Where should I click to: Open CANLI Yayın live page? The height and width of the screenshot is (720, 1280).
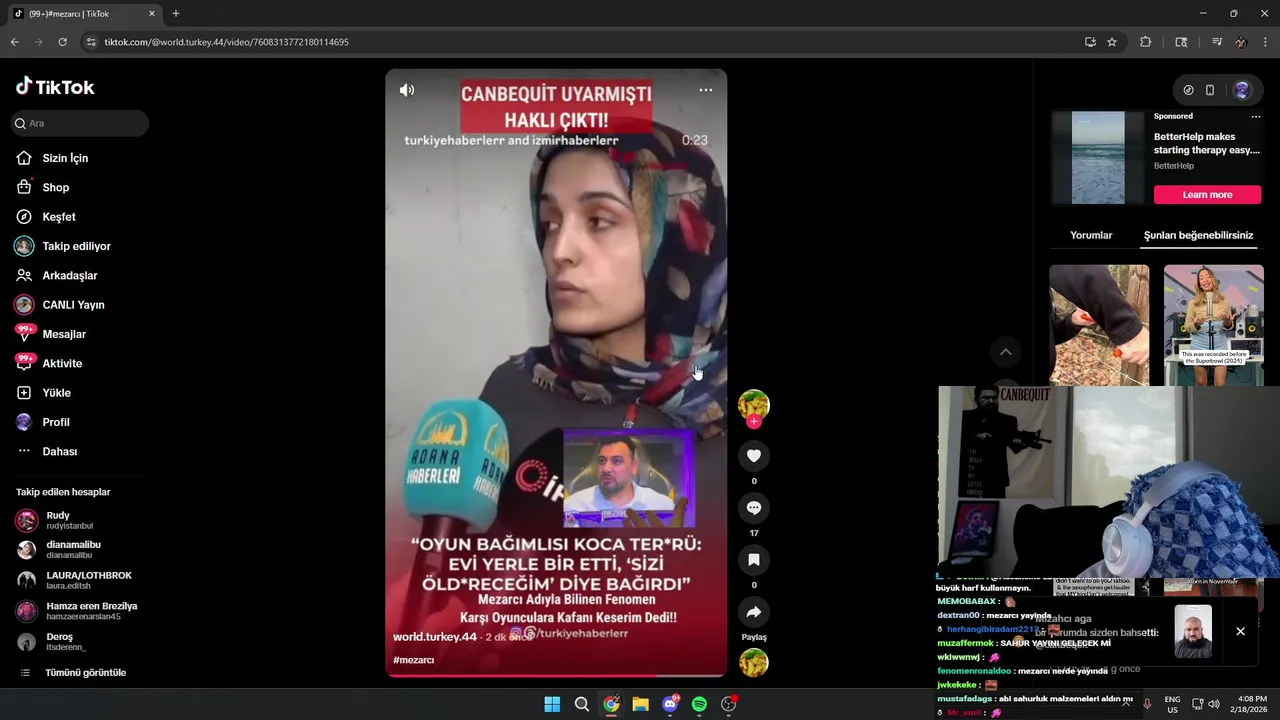tap(73, 305)
